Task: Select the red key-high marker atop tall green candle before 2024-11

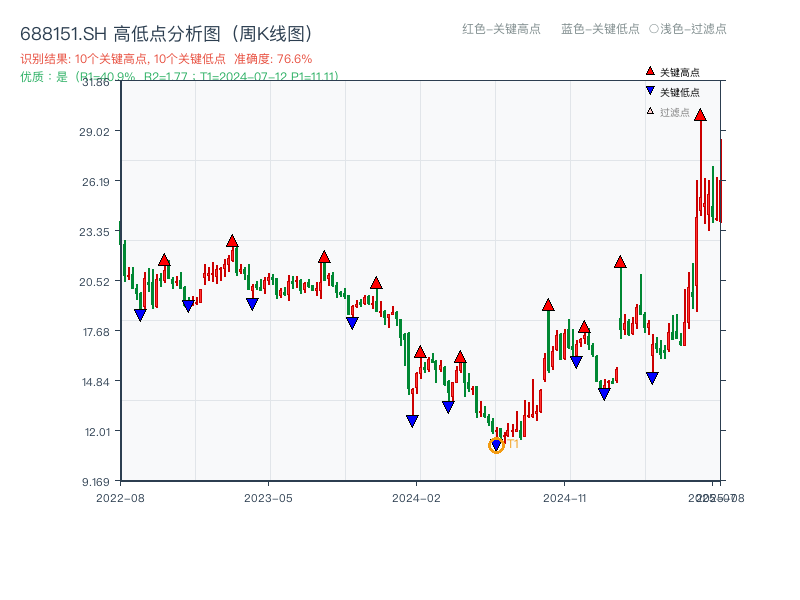Action: [548, 305]
